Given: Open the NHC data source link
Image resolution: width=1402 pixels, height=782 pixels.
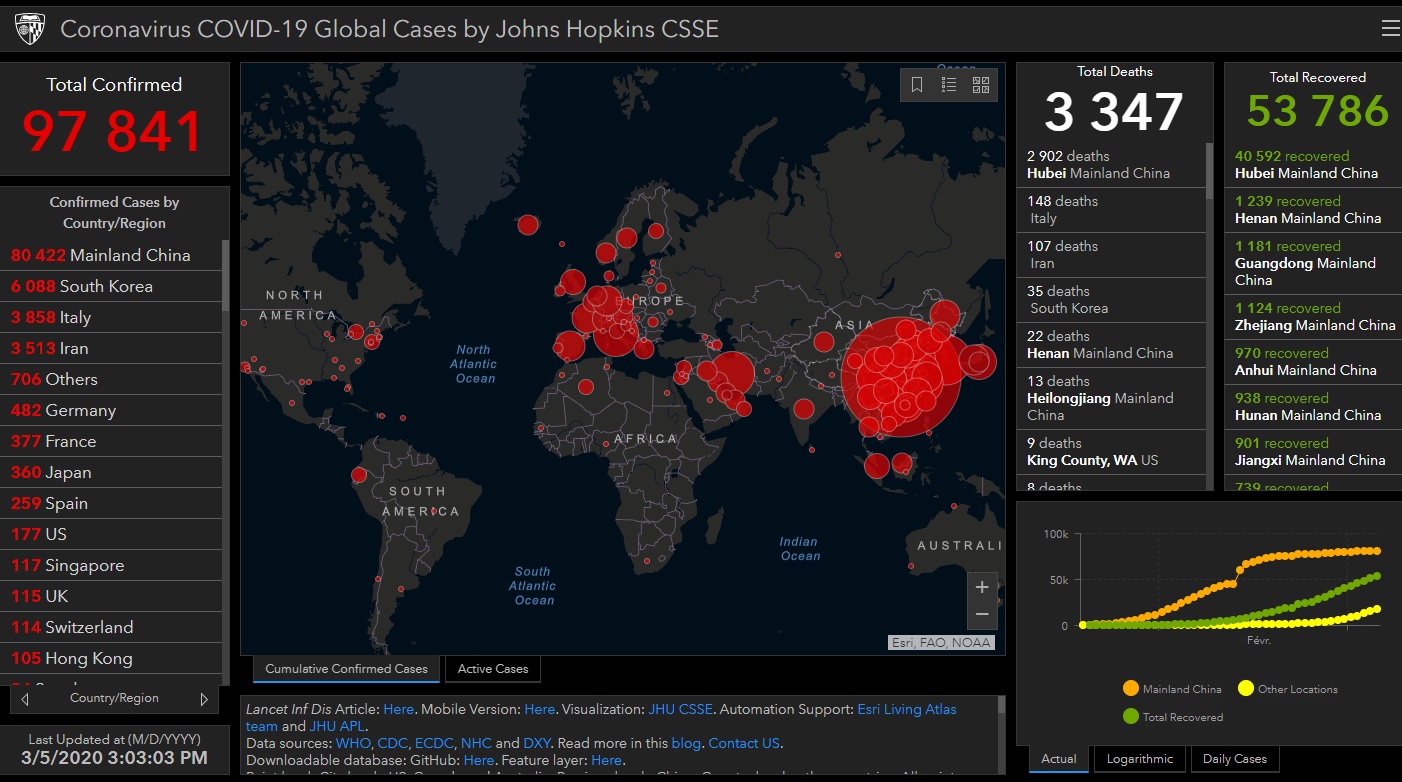Looking at the screenshot, I should [475, 743].
